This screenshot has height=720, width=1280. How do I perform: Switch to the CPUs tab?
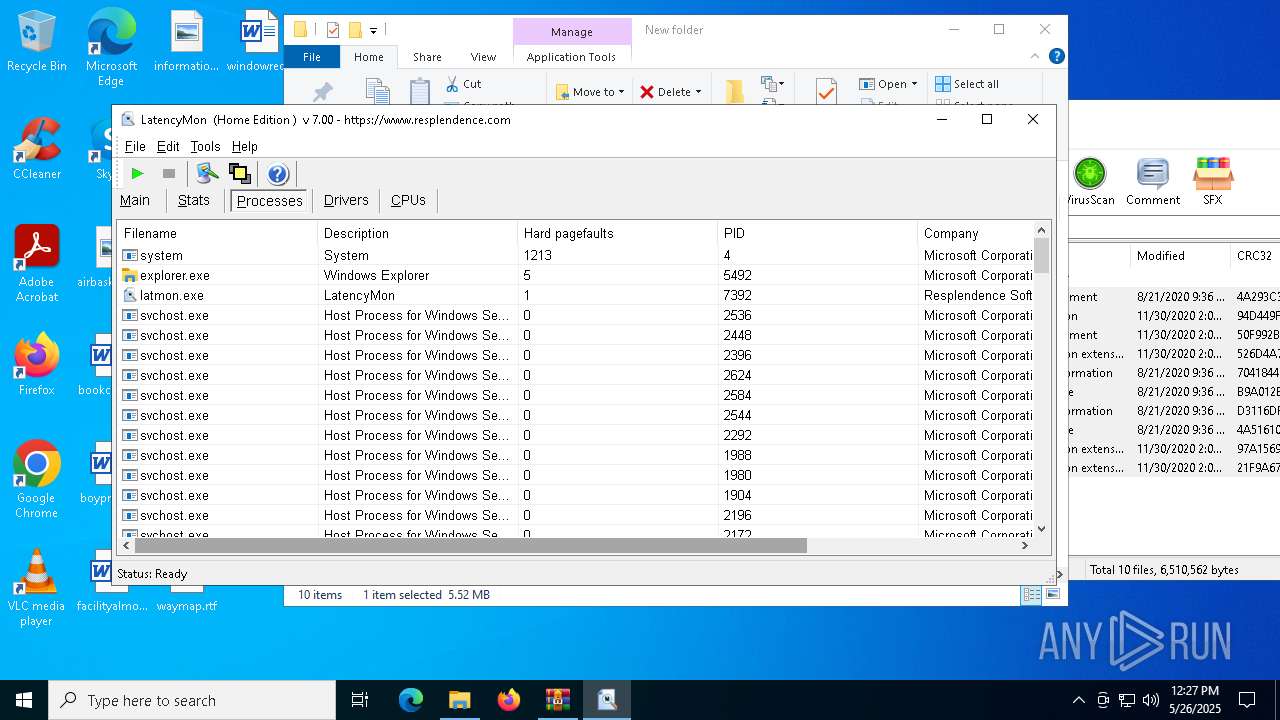point(408,200)
